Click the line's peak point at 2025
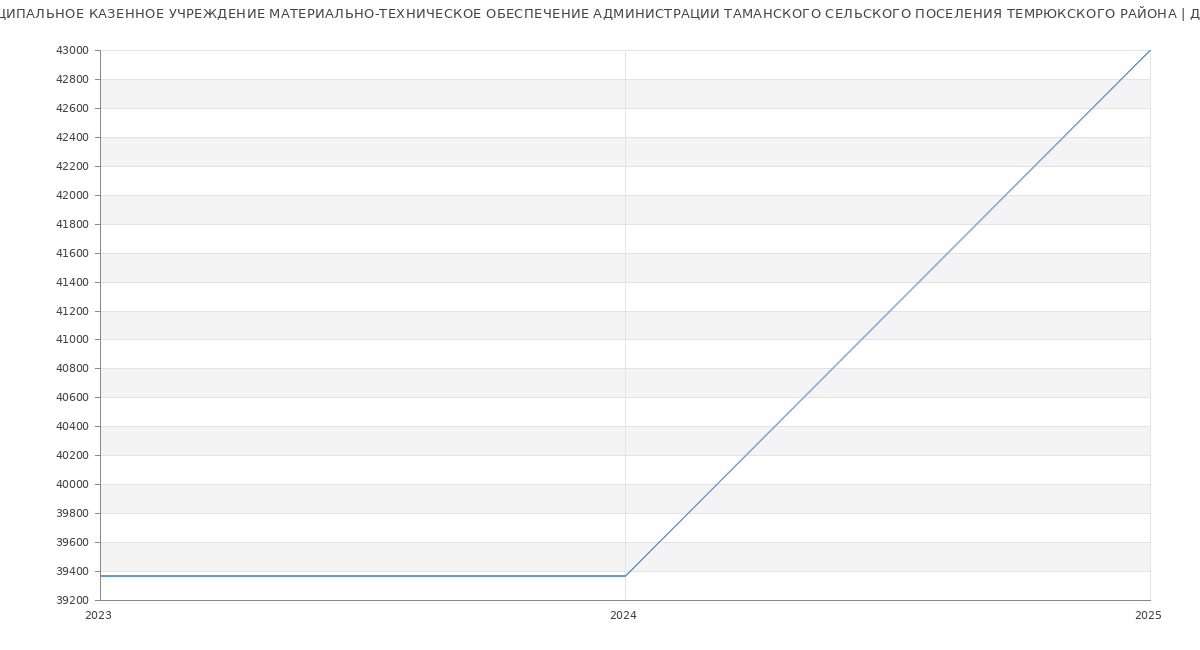 point(1150,50)
